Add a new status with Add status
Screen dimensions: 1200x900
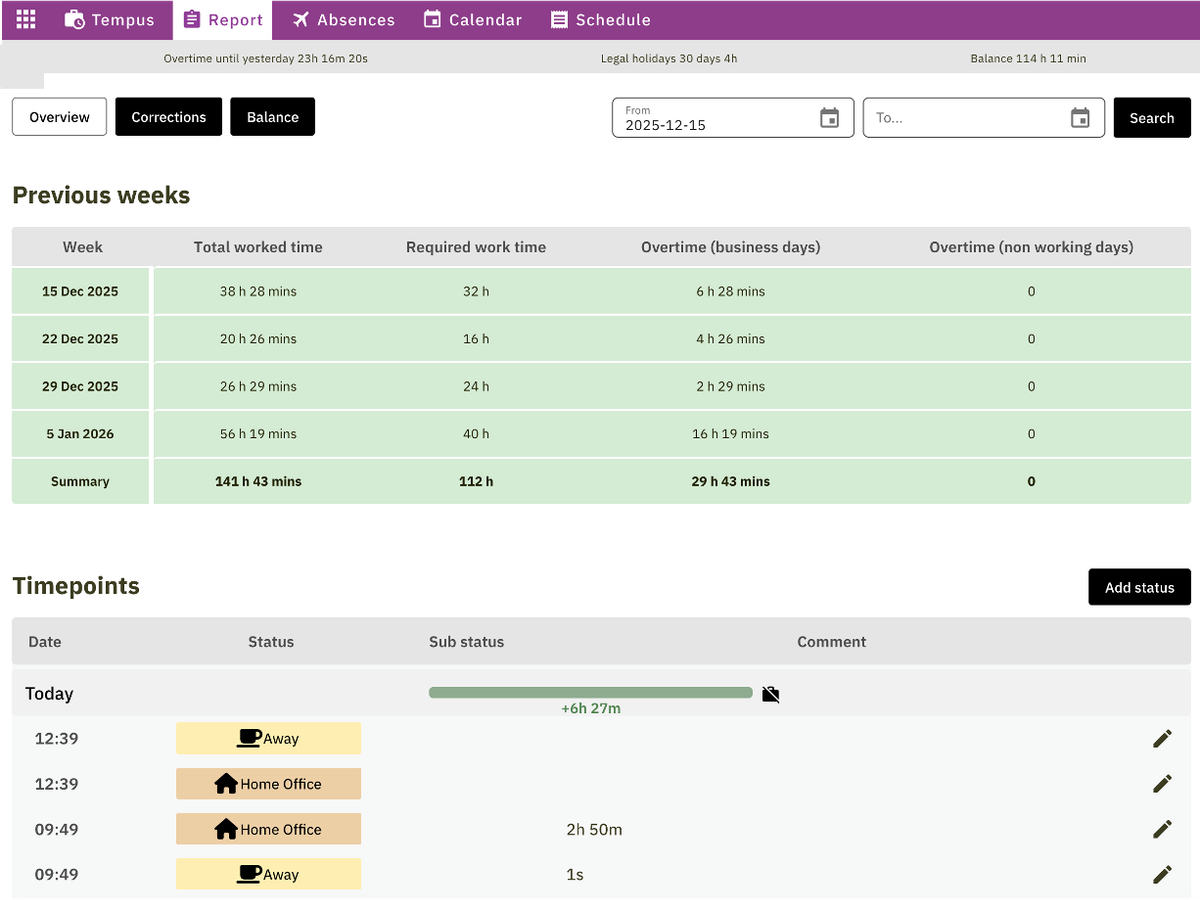click(x=1140, y=587)
